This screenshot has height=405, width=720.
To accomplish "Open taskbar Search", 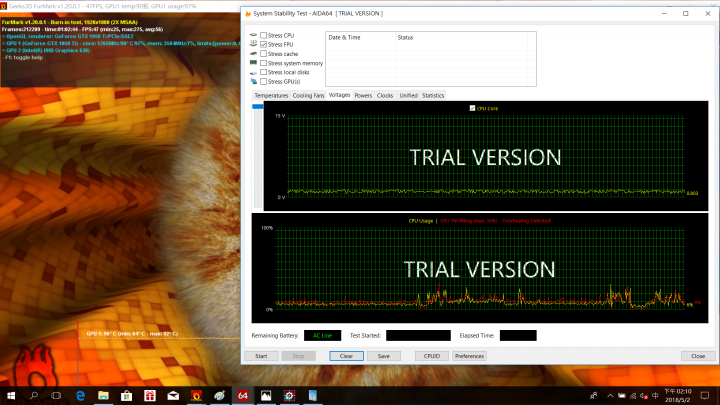I will pos(34,395).
